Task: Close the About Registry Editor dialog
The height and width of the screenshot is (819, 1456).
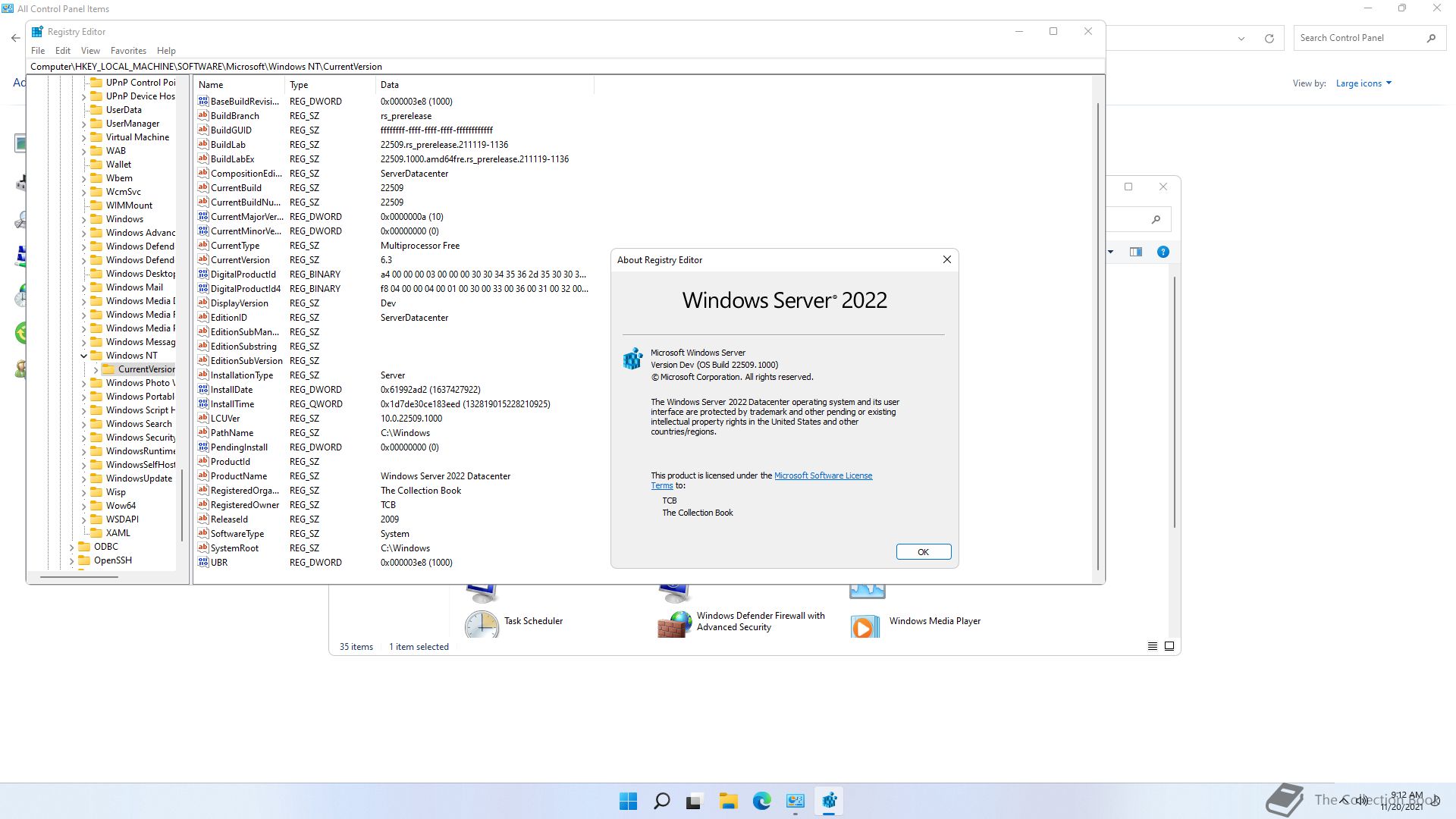Action: point(946,259)
